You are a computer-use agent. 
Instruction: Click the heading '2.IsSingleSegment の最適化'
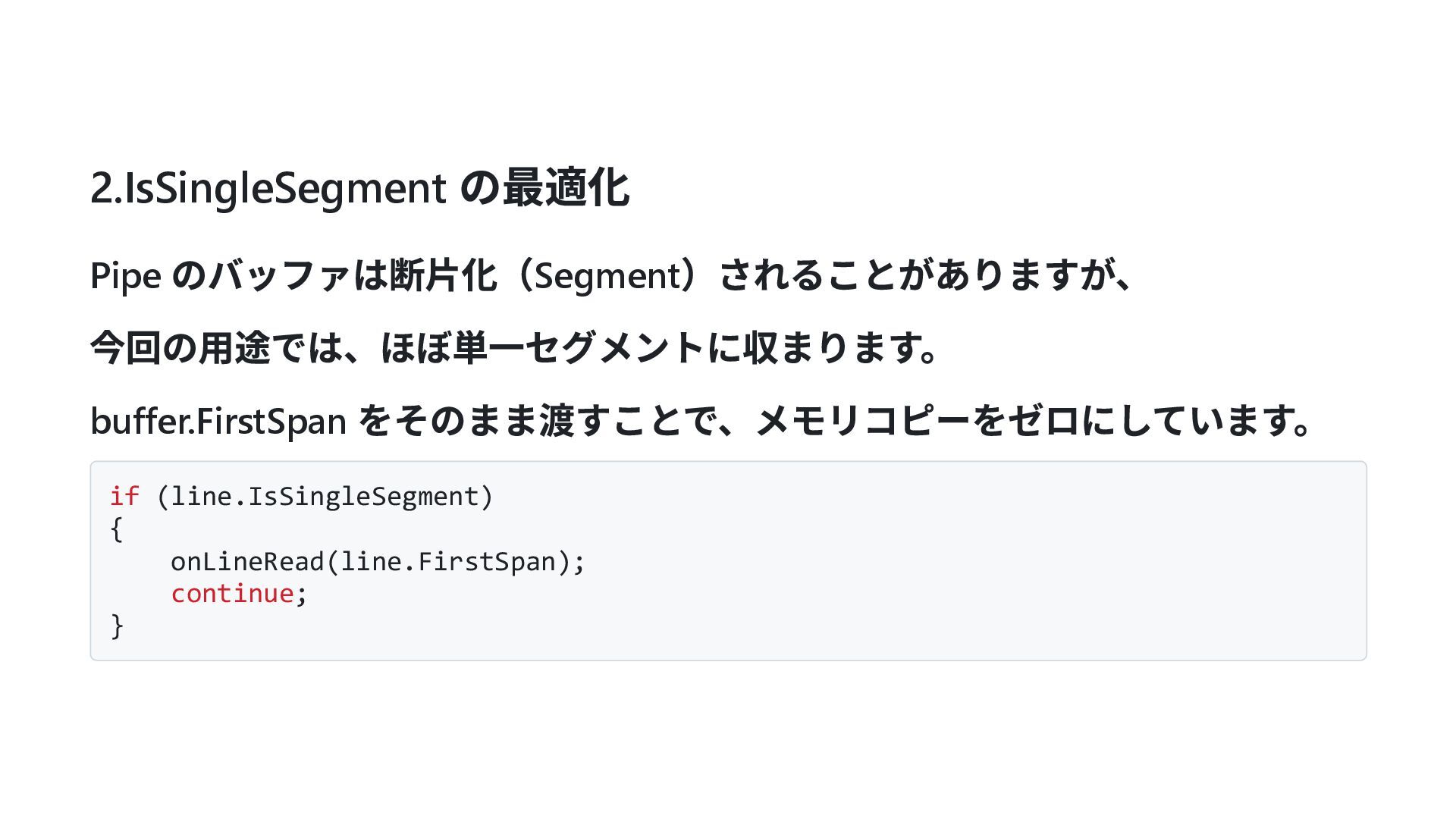click(359, 188)
